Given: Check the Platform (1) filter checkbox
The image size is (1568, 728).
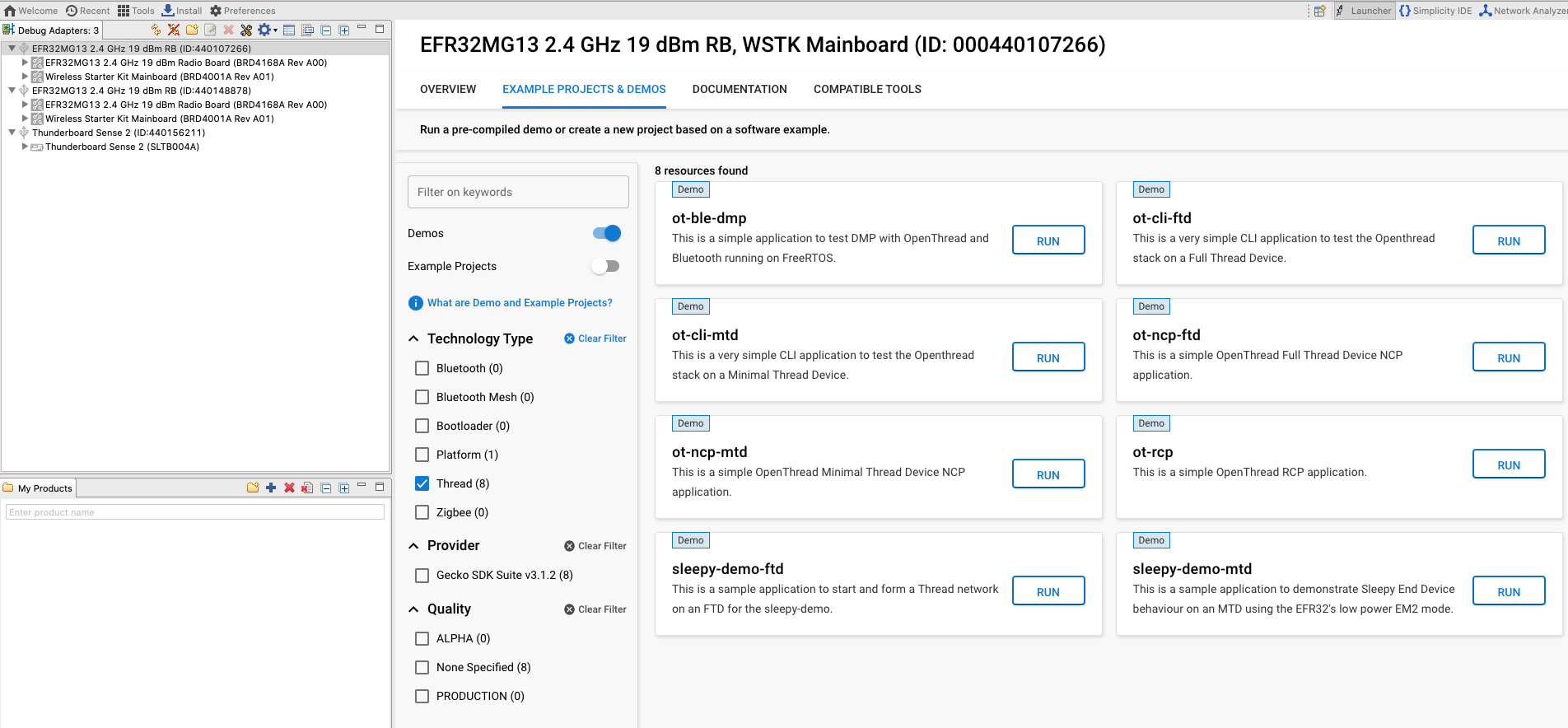Looking at the screenshot, I should (422, 455).
